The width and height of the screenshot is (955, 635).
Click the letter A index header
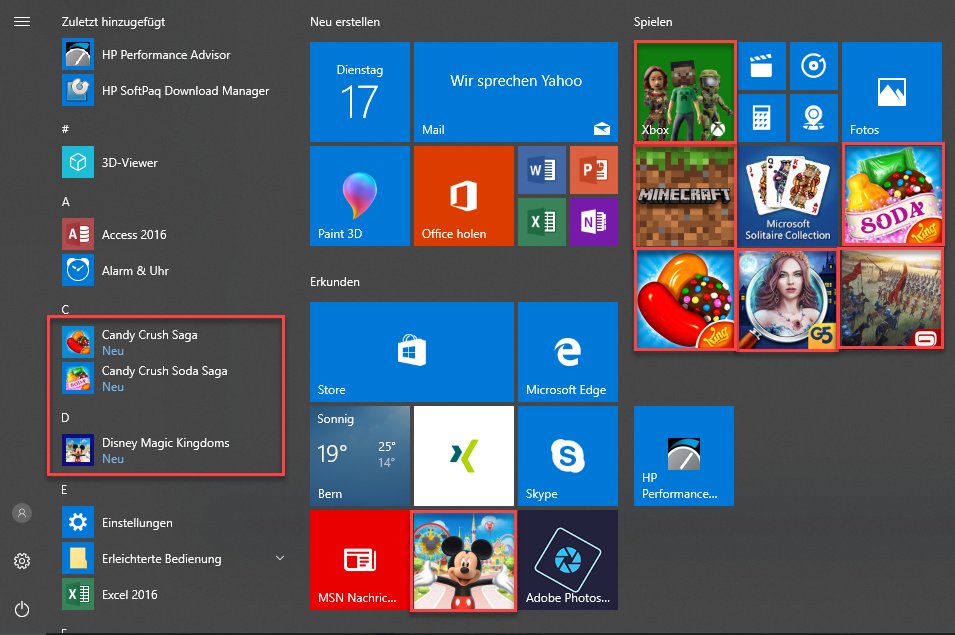(x=66, y=202)
